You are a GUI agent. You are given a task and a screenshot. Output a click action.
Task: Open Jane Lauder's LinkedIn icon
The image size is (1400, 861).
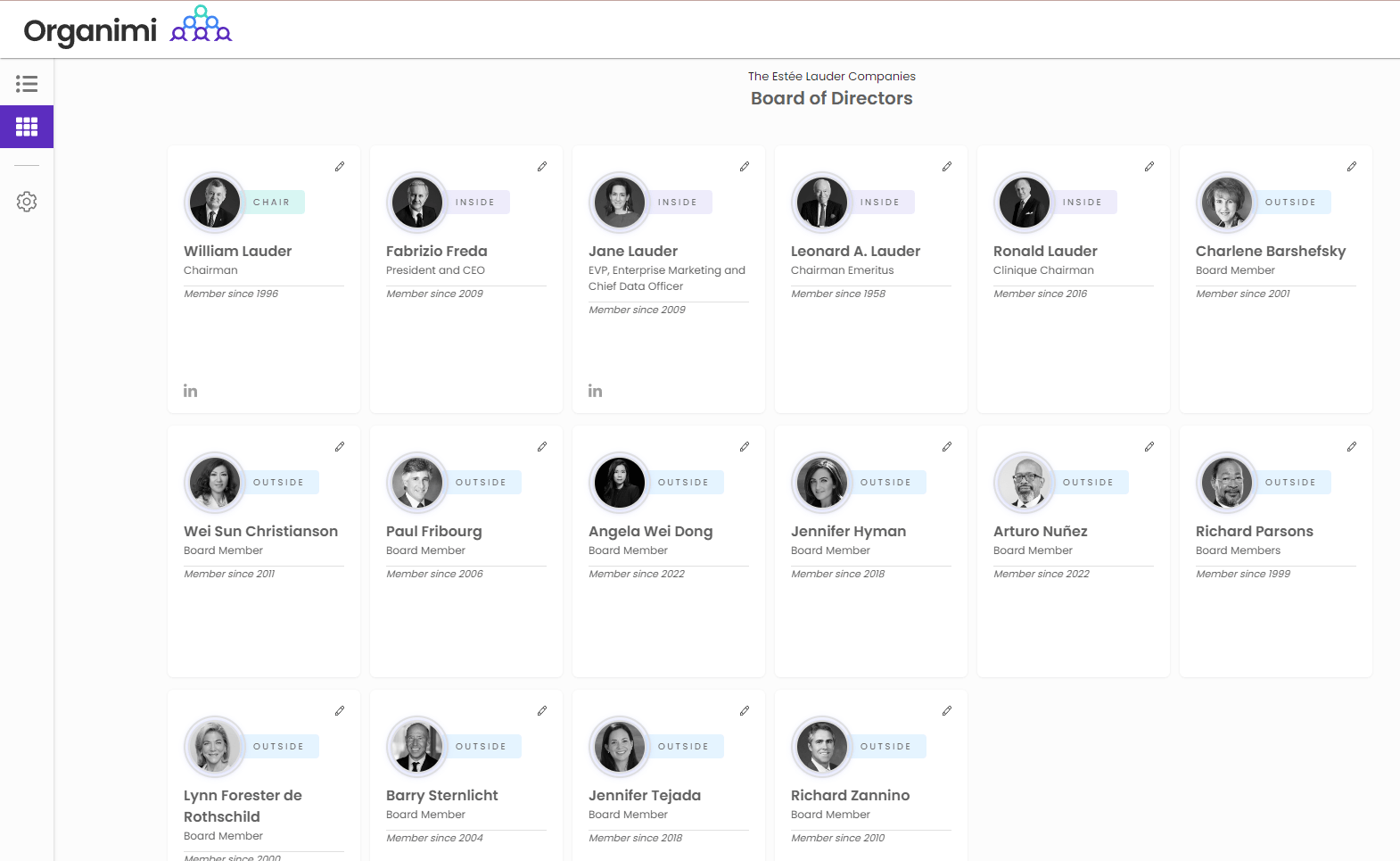pos(596,391)
